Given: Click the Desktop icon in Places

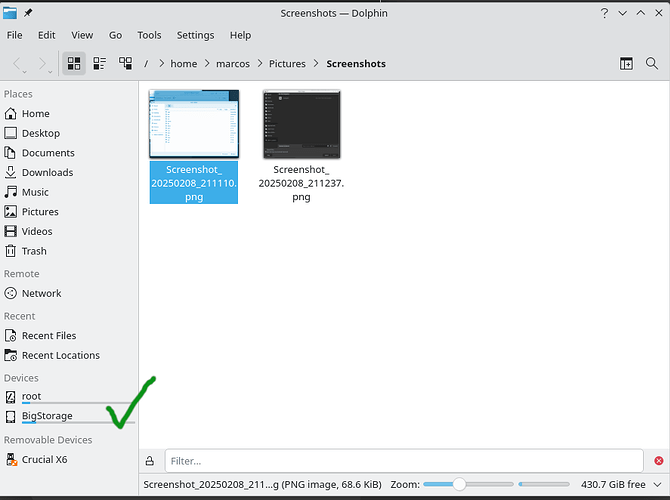Looking at the screenshot, I should tap(11, 133).
